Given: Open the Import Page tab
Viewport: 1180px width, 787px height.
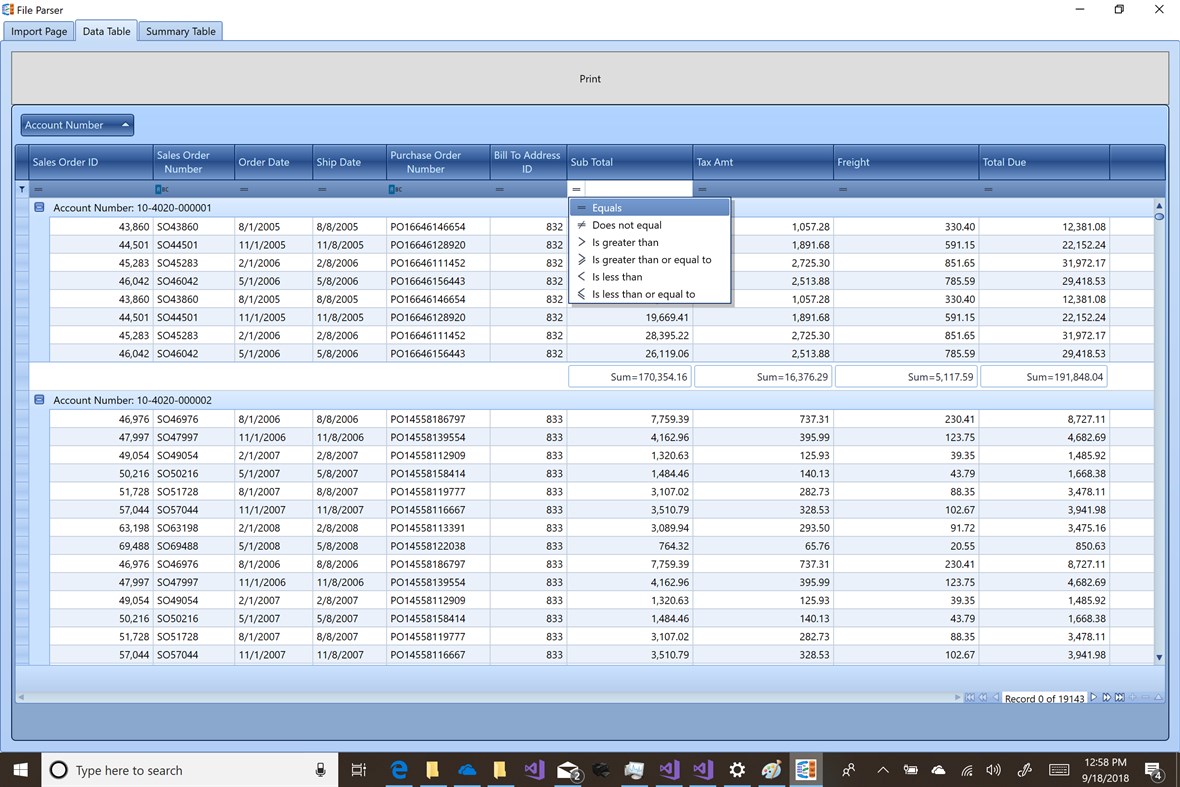Looking at the screenshot, I should tap(39, 31).
